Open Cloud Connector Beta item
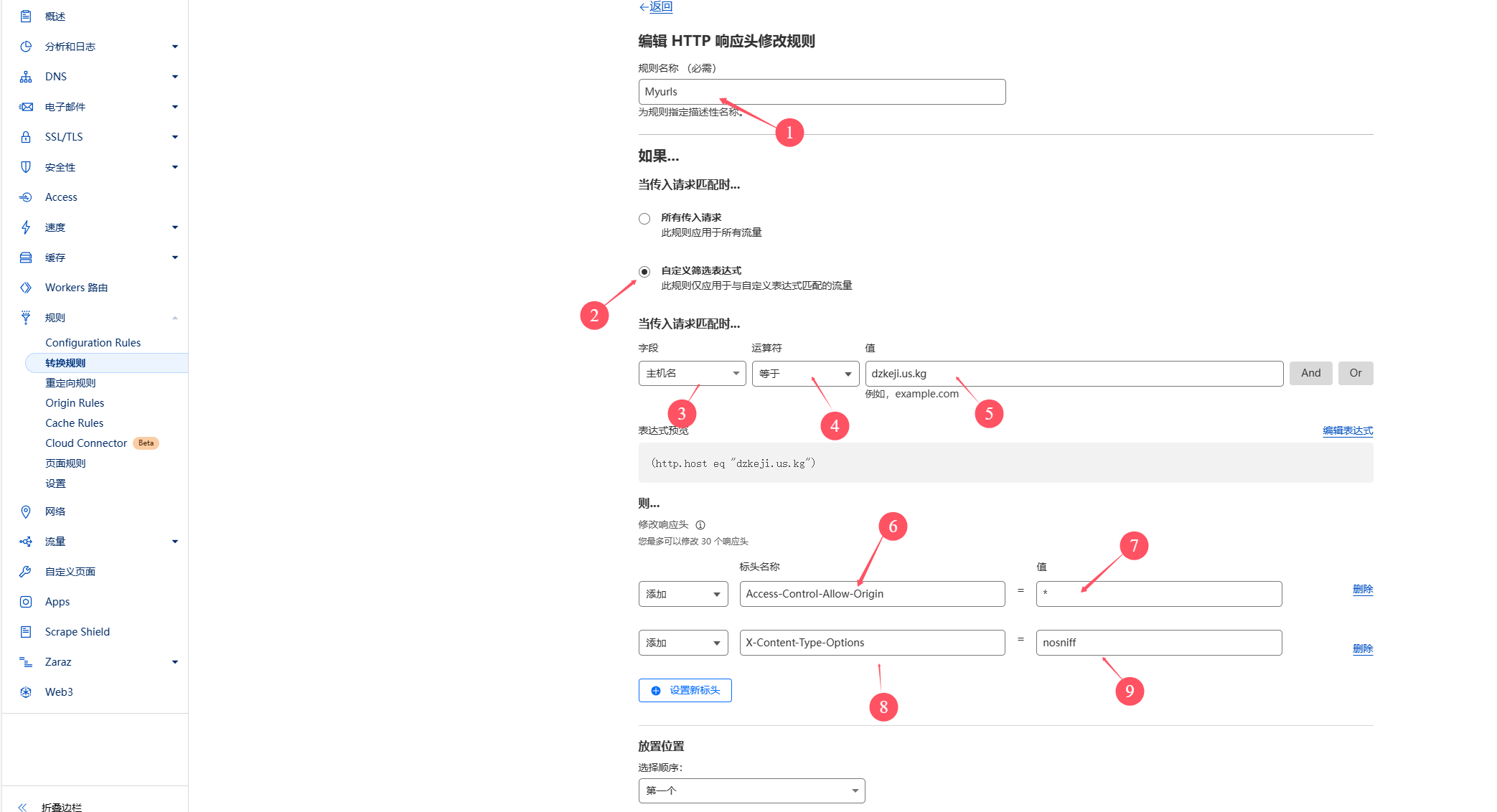1497x812 pixels. (x=101, y=443)
